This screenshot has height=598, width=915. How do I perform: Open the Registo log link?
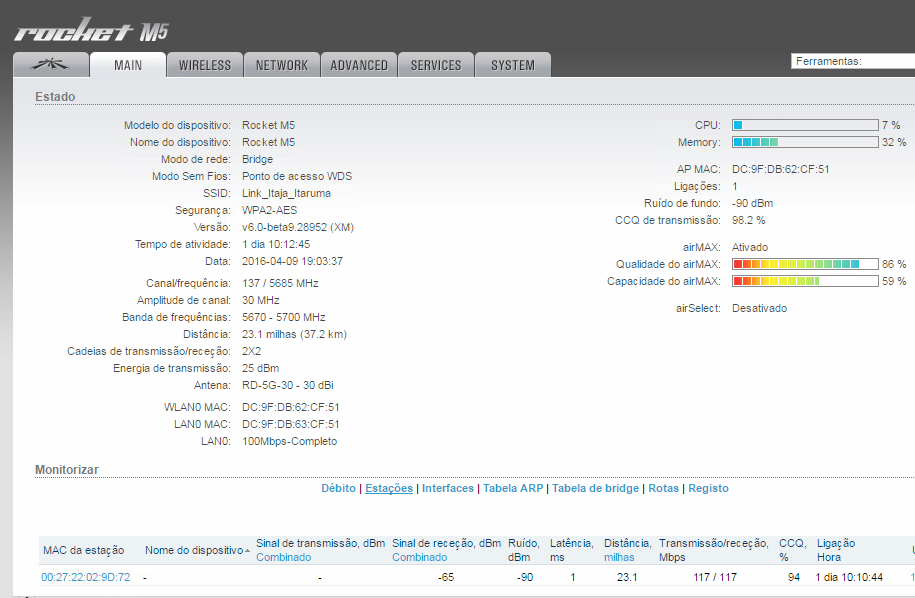click(x=708, y=488)
